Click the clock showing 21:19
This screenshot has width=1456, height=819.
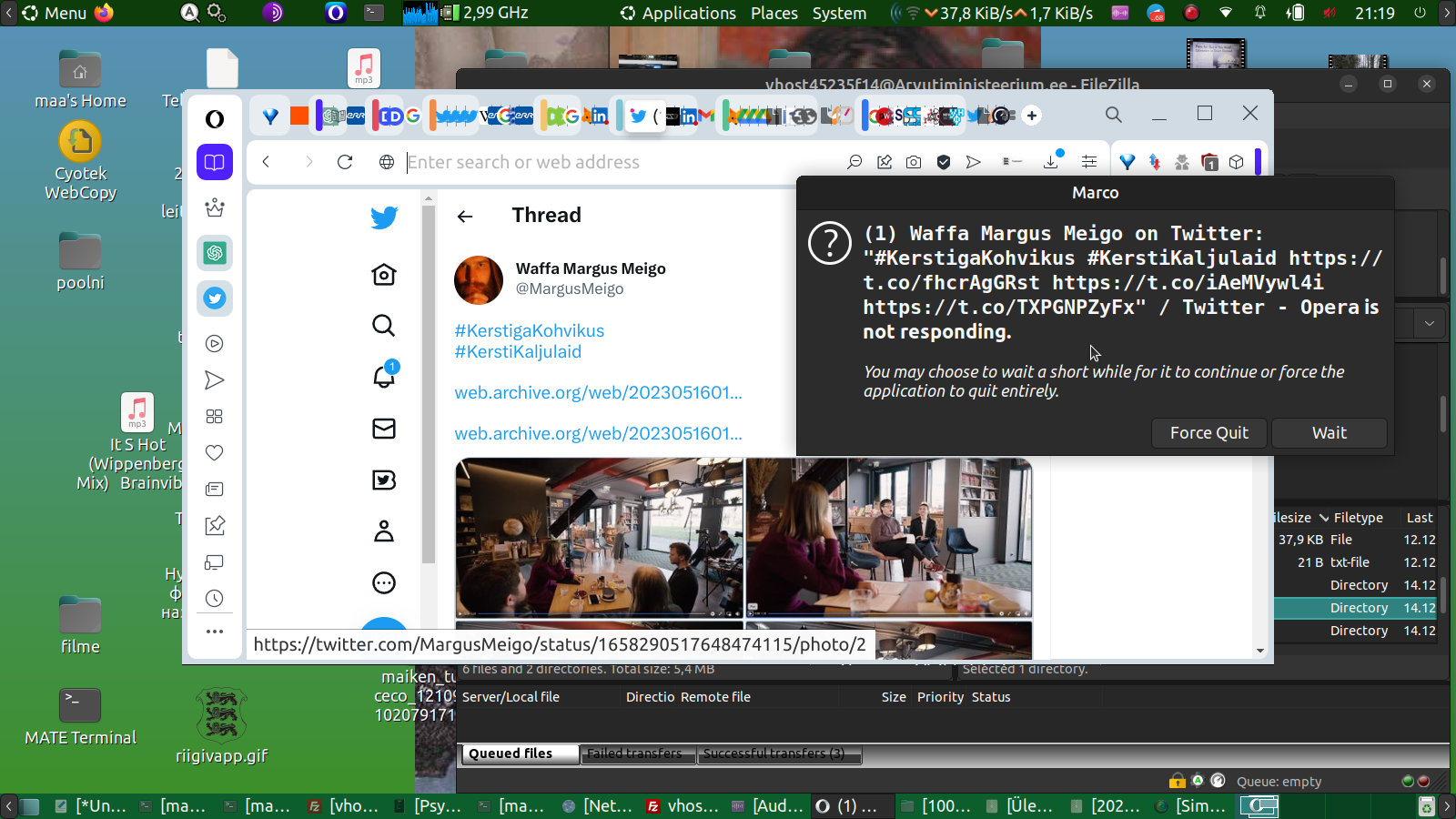click(1374, 13)
